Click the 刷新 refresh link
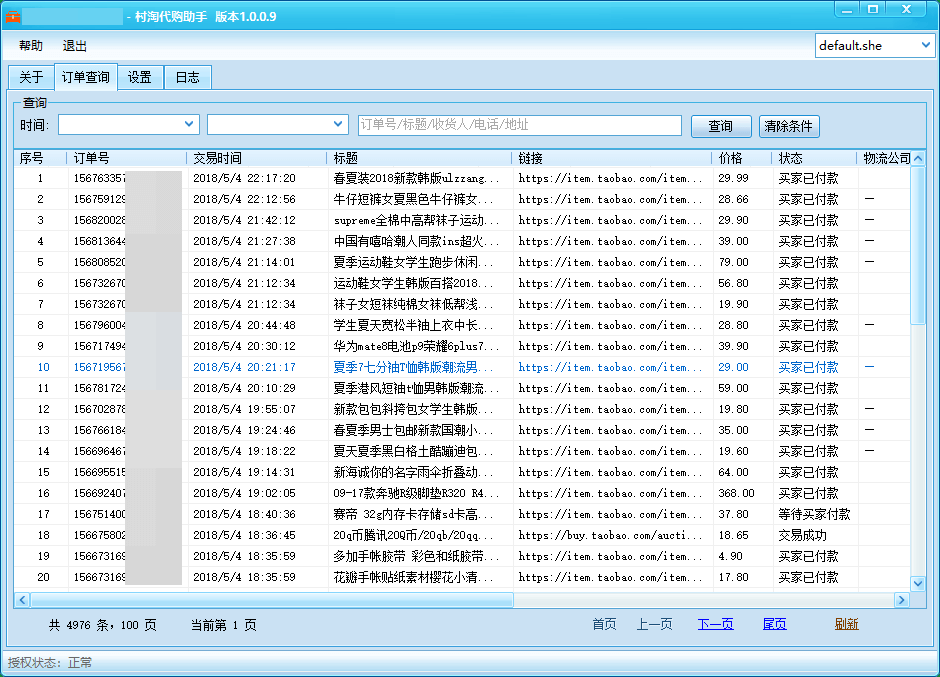The height and width of the screenshot is (677, 940). pyautogui.click(x=846, y=624)
